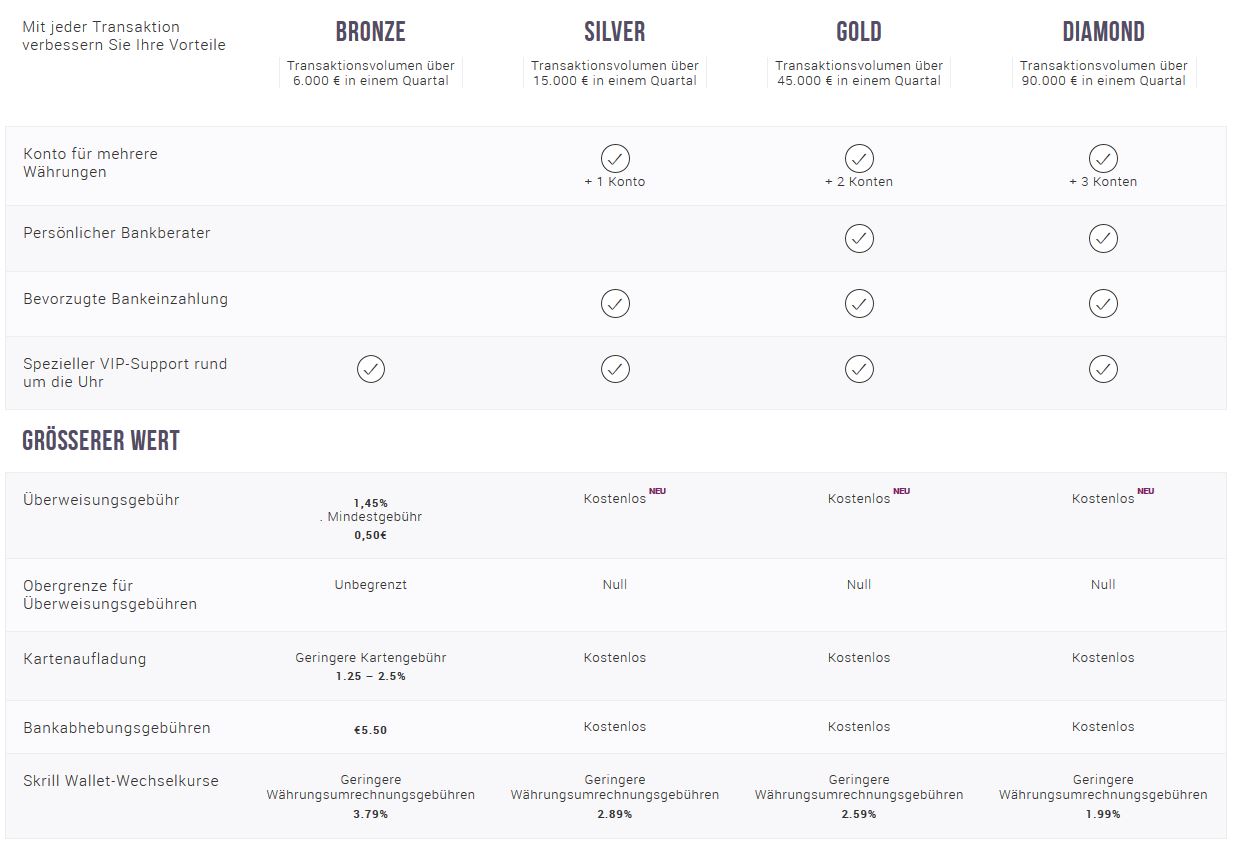The width and height of the screenshot is (1241, 844).
Task: Select the SILVER tier heading
Action: 615,32
